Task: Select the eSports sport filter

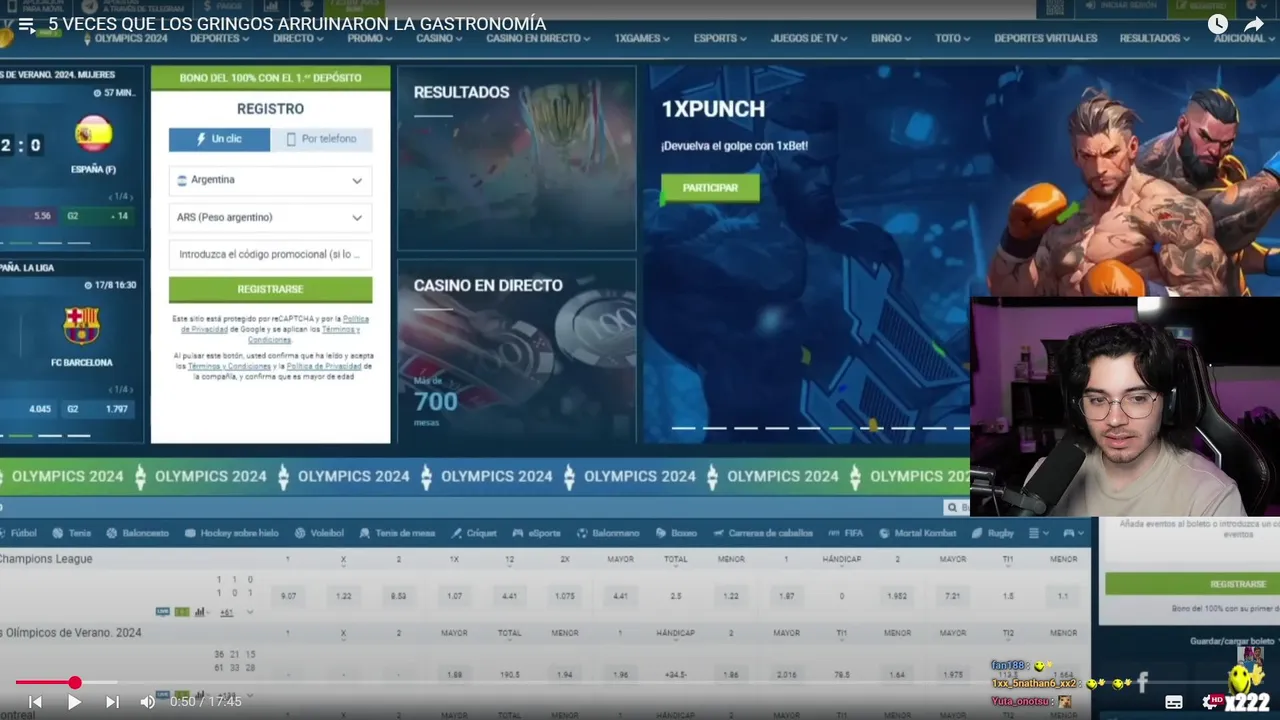Action: pyautogui.click(x=537, y=533)
